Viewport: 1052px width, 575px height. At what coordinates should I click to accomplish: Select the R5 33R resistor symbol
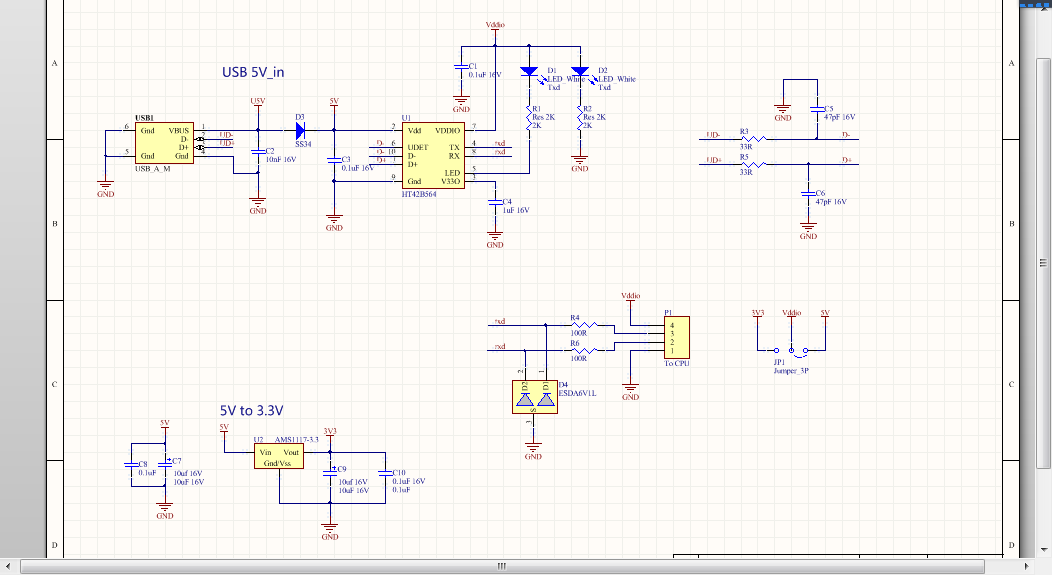[x=753, y=164]
